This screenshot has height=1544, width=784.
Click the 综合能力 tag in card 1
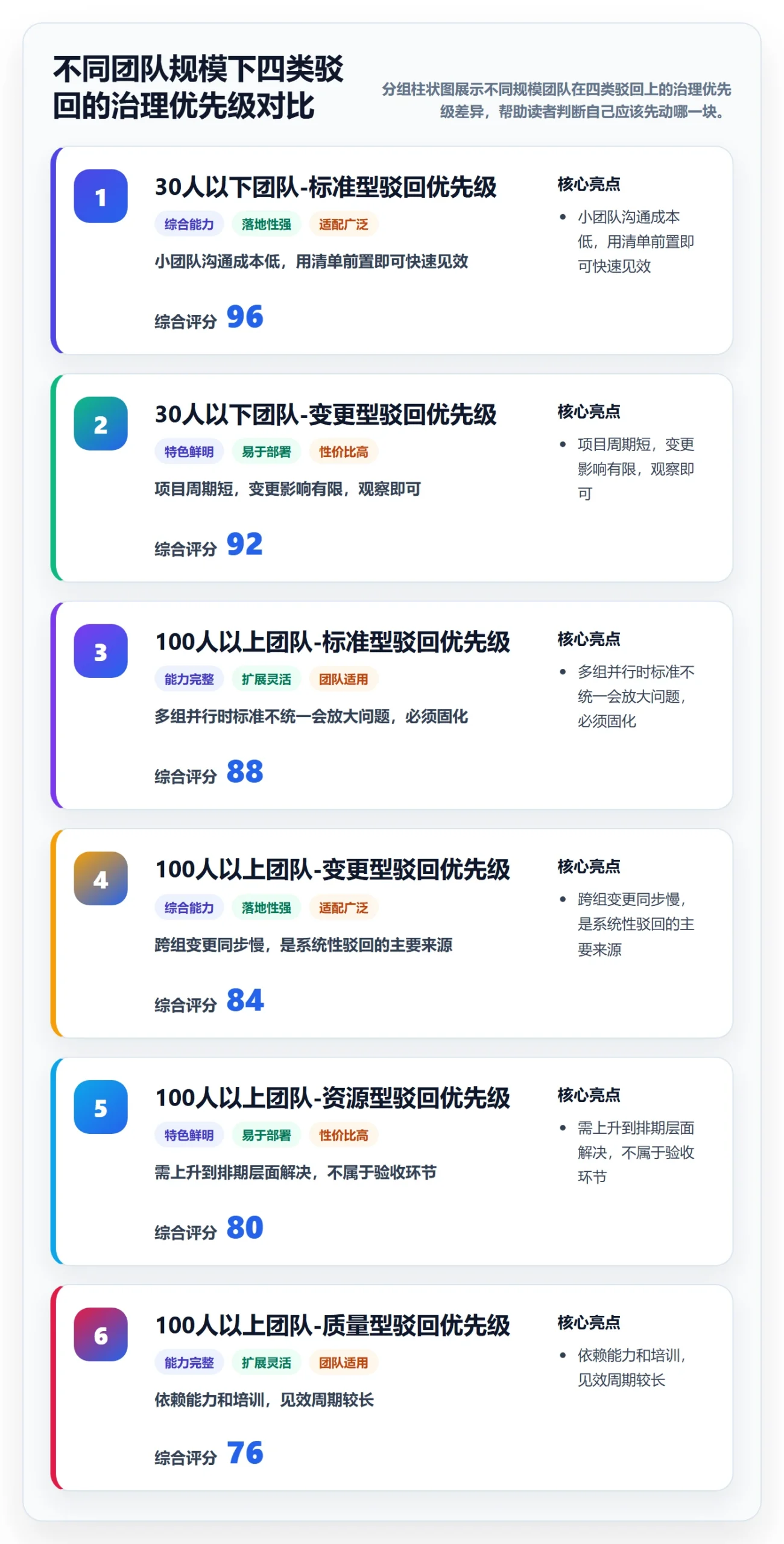point(189,224)
